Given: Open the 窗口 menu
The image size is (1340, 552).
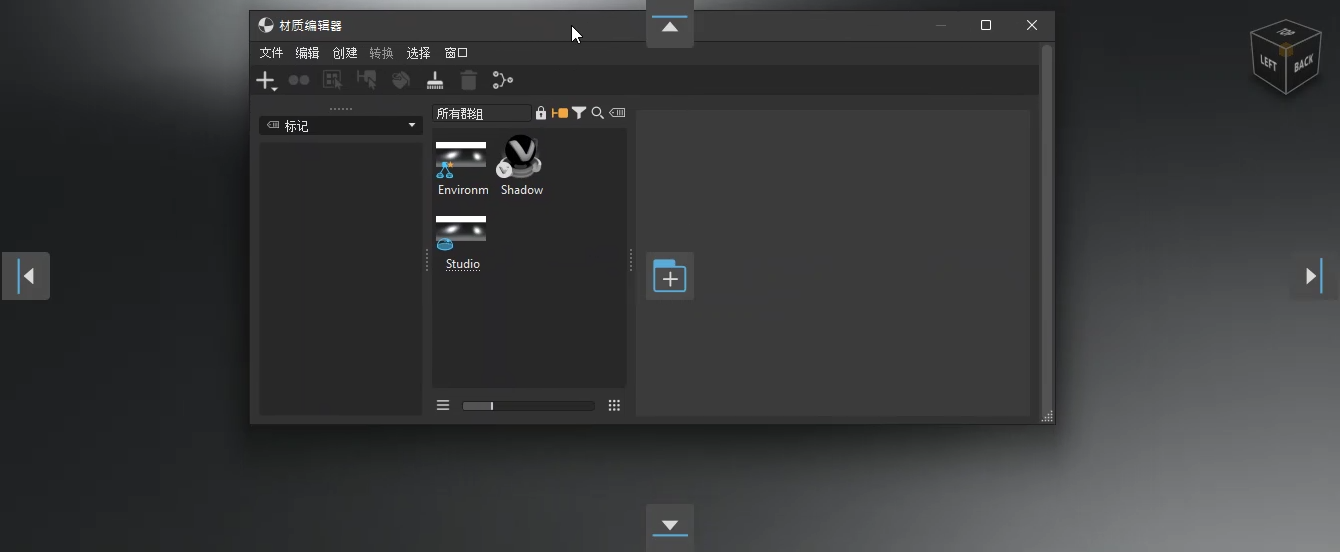Looking at the screenshot, I should click(x=456, y=53).
